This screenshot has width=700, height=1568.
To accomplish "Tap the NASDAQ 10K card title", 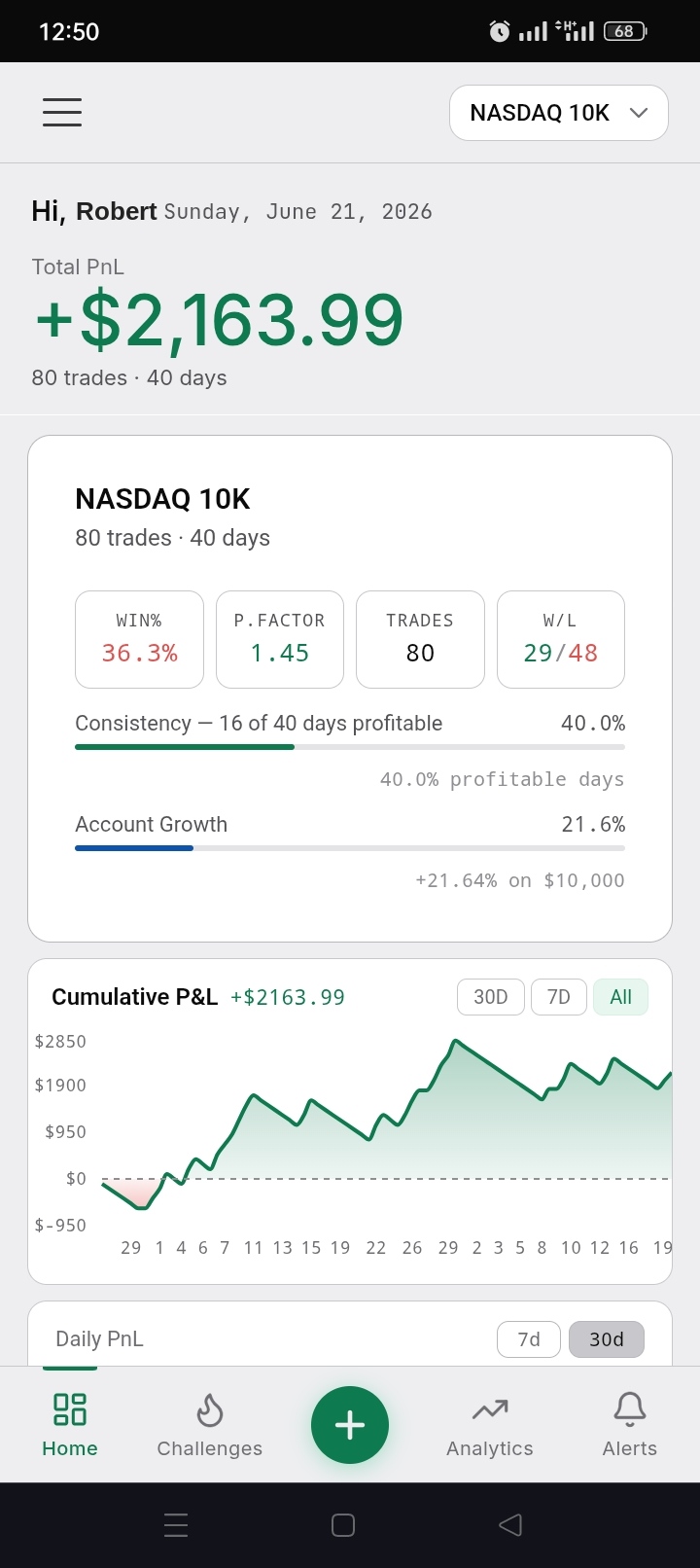I will click(x=162, y=499).
